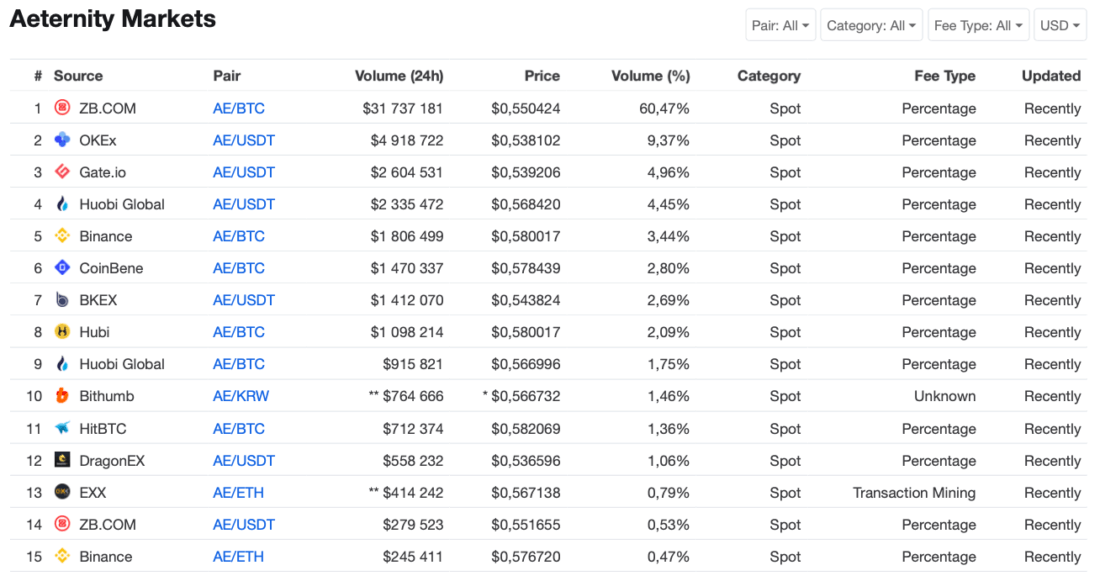The width and height of the screenshot is (1100, 576).
Task: Click the OKEx exchange logo icon
Action: point(62,140)
